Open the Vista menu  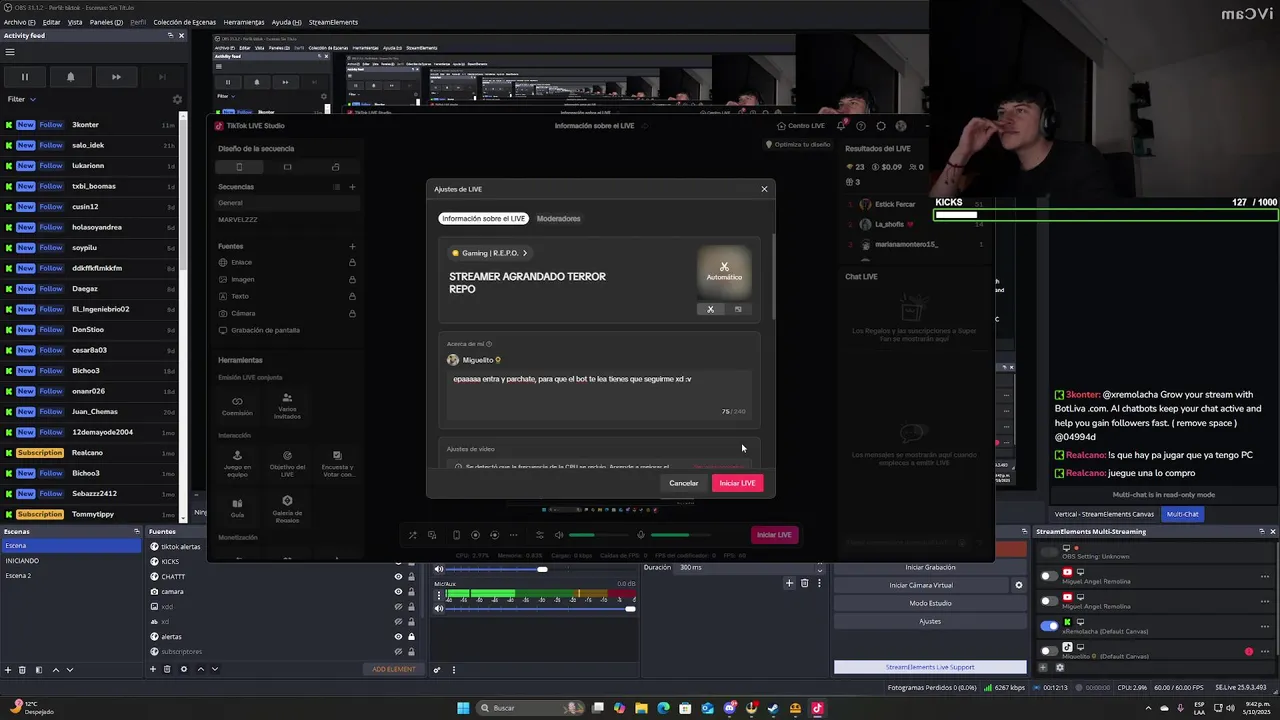(75, 22)
